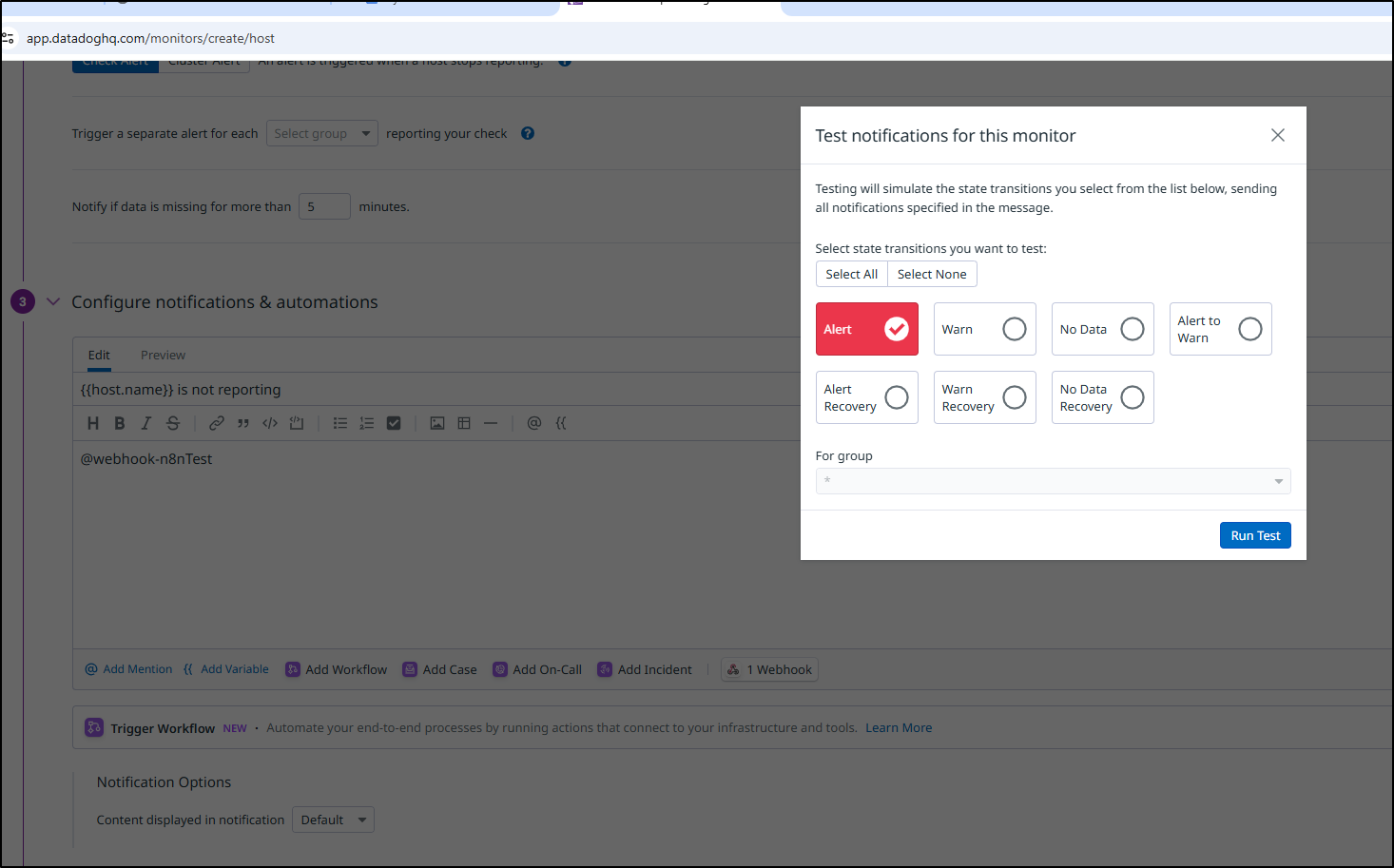
Task: Apply italic formatting in message editor
Action: (146, 423)
